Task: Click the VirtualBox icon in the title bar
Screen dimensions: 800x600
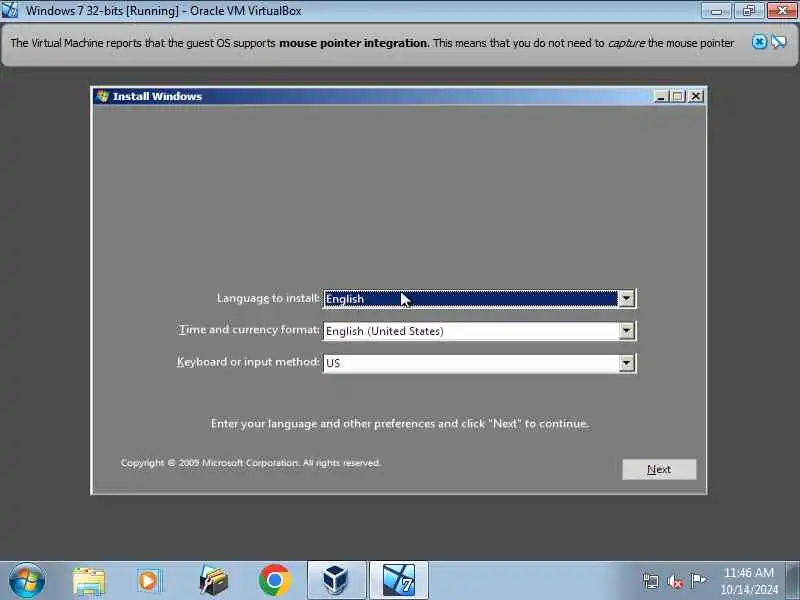Action: pyautogui.click(x=10, y=10)
